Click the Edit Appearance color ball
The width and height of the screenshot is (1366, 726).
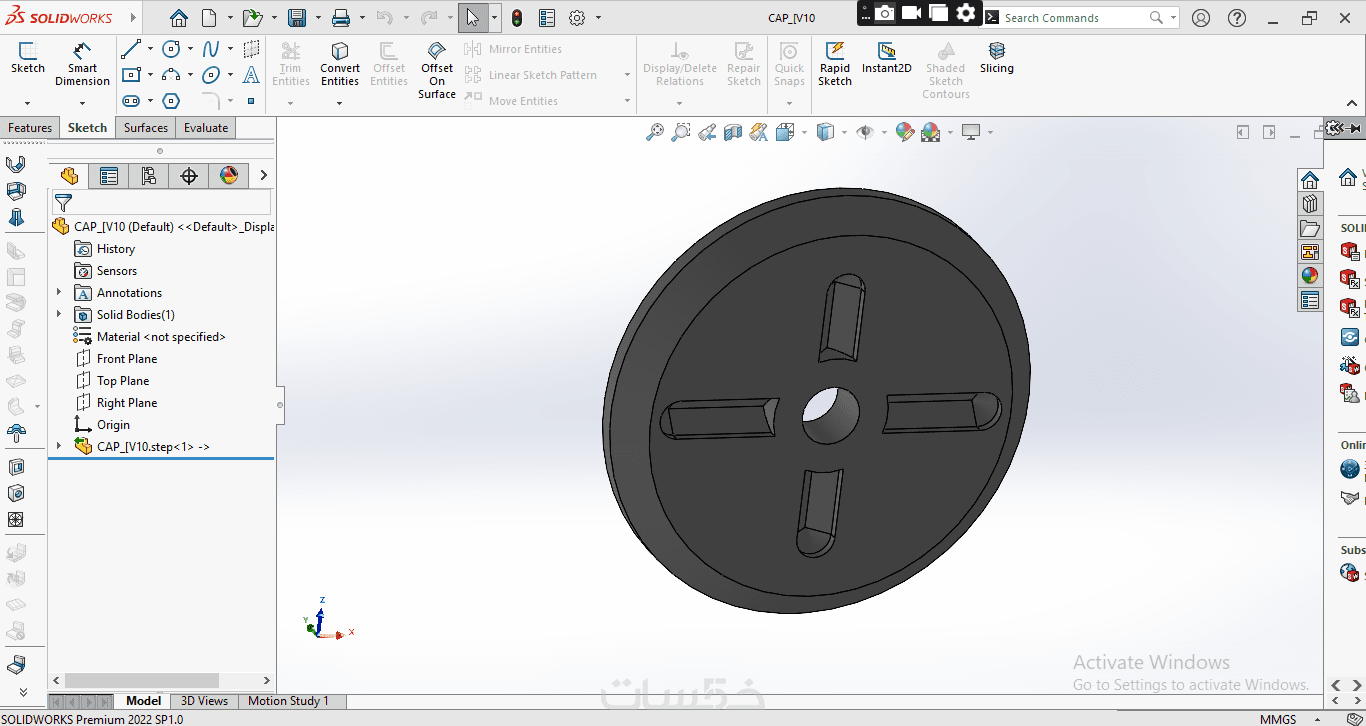905,132
